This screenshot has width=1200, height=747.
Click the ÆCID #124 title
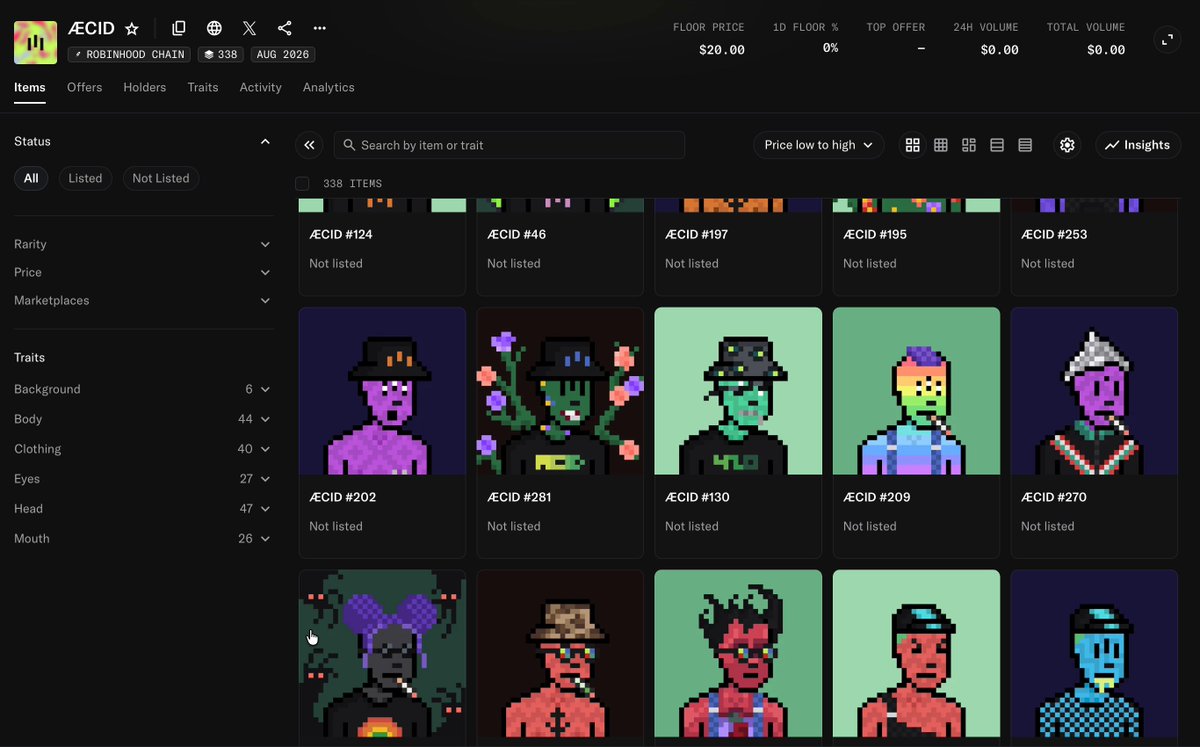(341, 234)
